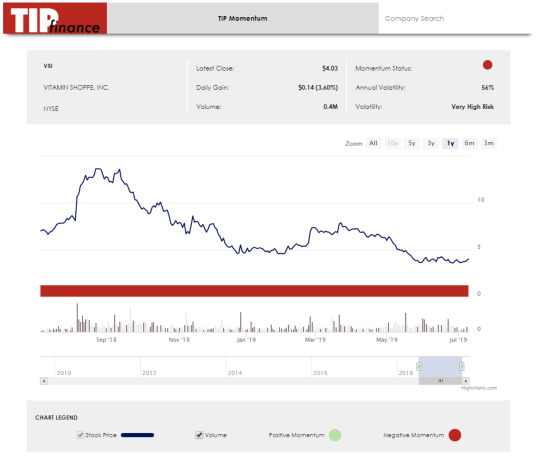Image resolution: width=540 pixels, height=459 pixels.
Task: Open the TIP Momentum tab
Action: [243, 19]
